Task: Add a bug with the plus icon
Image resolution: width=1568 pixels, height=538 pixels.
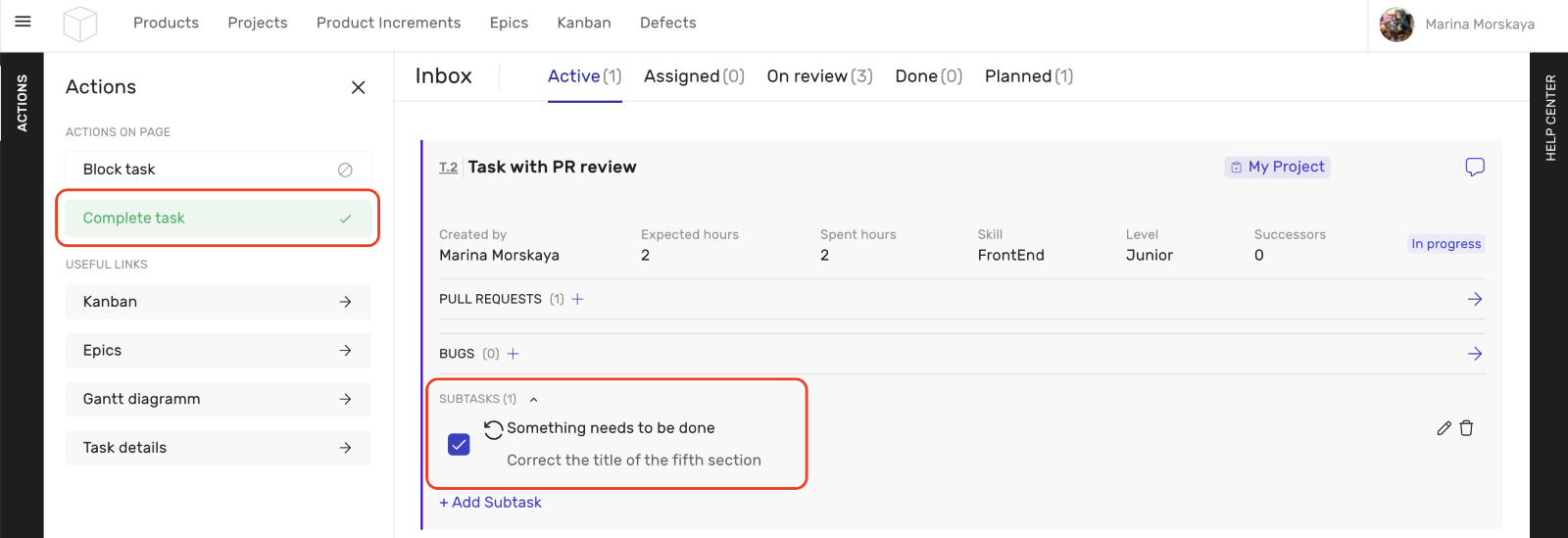Action: click(513, 354)
